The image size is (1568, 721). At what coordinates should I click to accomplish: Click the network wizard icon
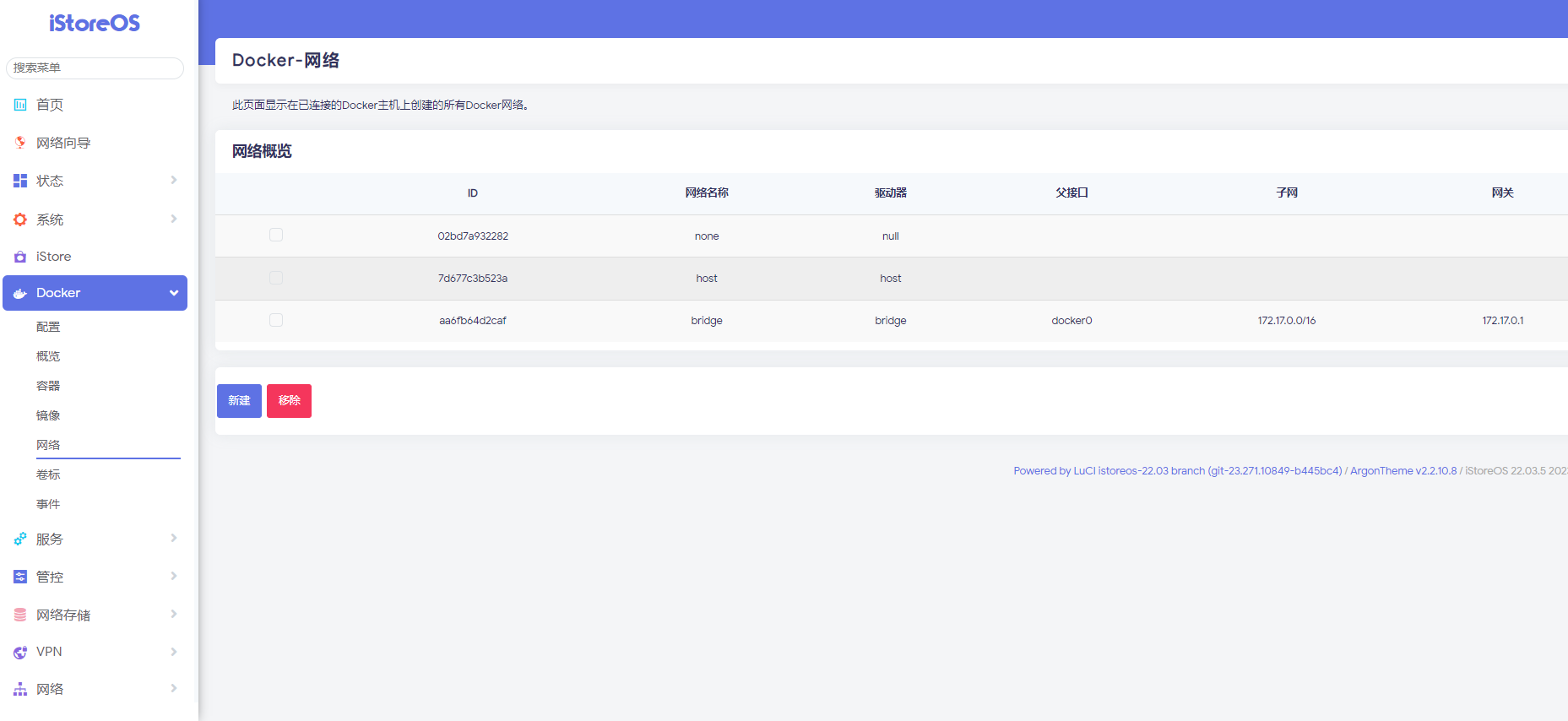(20, 143)
